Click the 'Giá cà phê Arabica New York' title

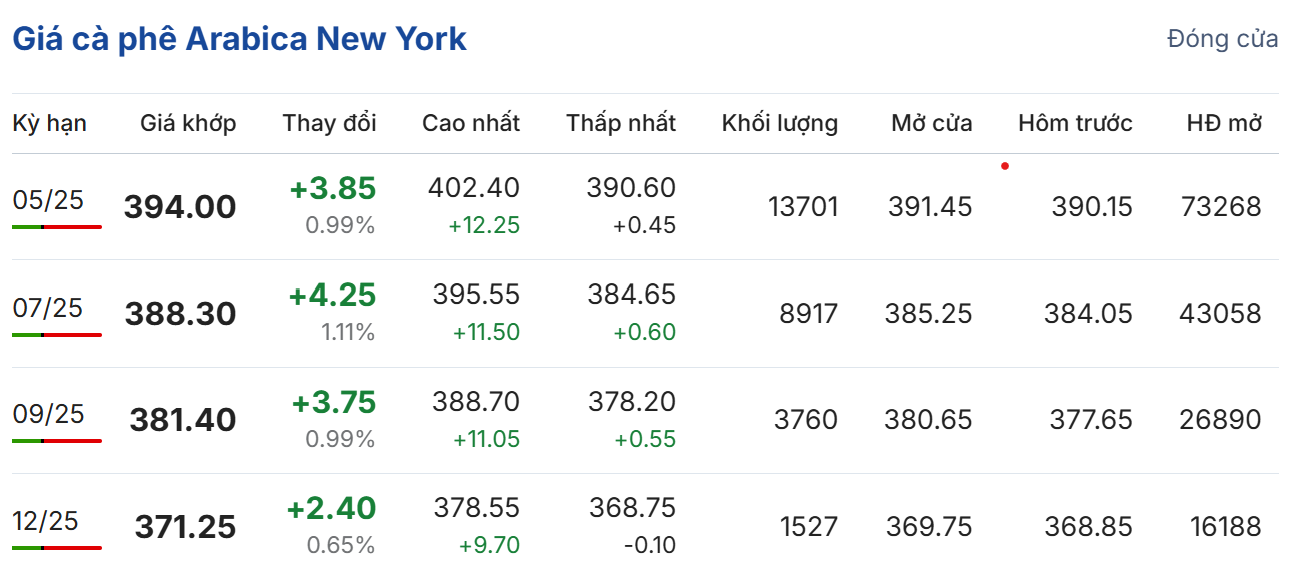click(239, 39)
